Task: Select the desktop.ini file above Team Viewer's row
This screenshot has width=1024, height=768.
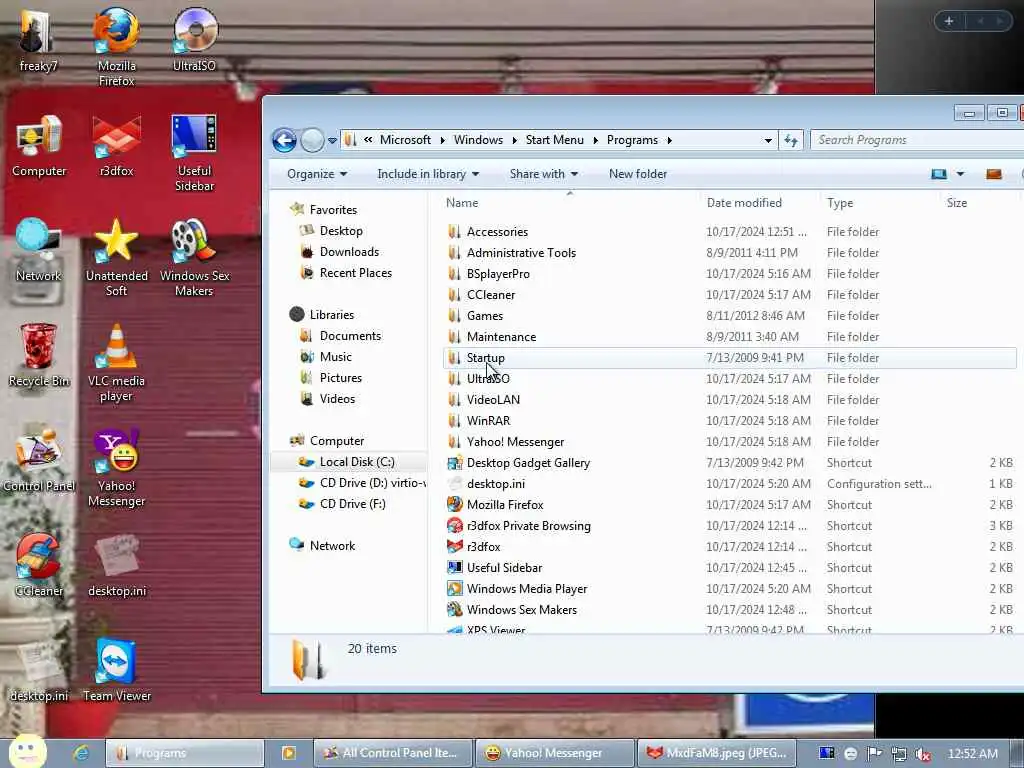Action: coord(116,565)
